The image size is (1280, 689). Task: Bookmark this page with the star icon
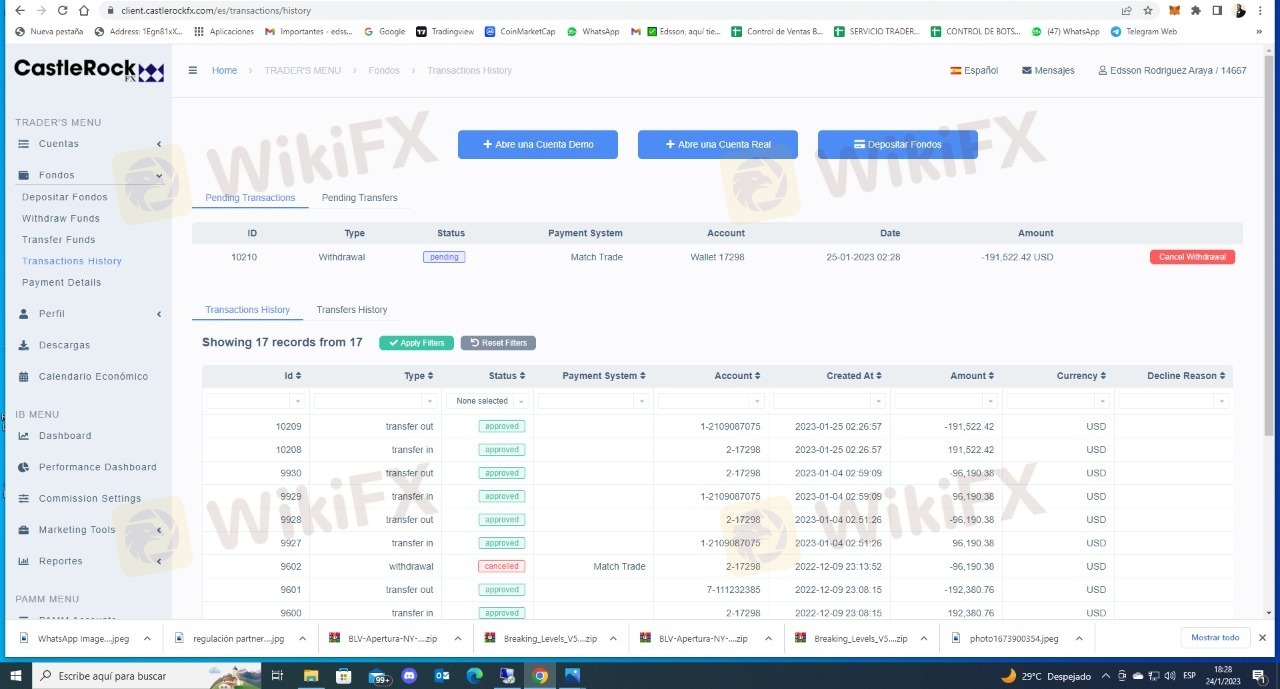pos(1148,10)
